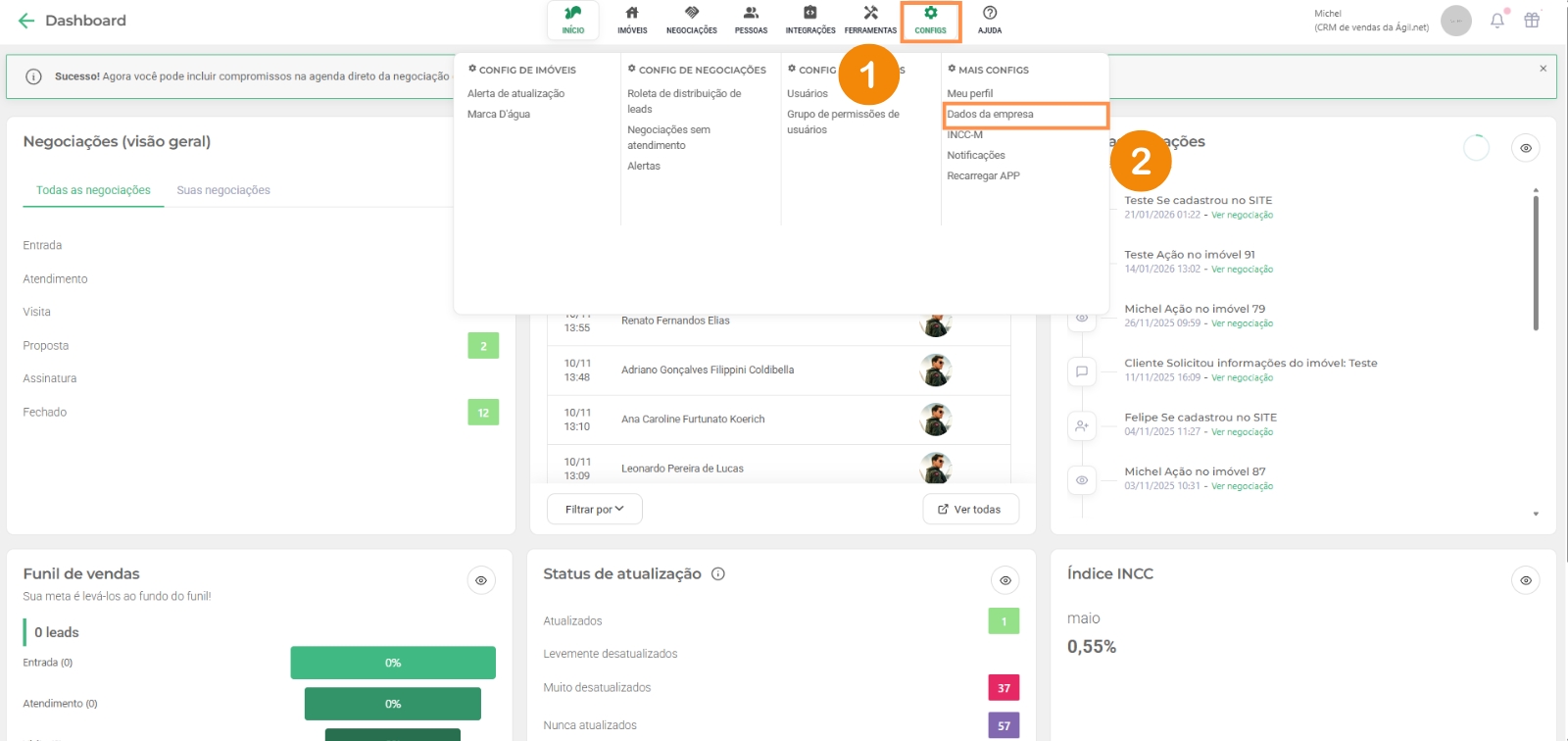Click the gift box icon
Image resolution: width=1568 pixels, height=741 pixels.
point(1532,21)
